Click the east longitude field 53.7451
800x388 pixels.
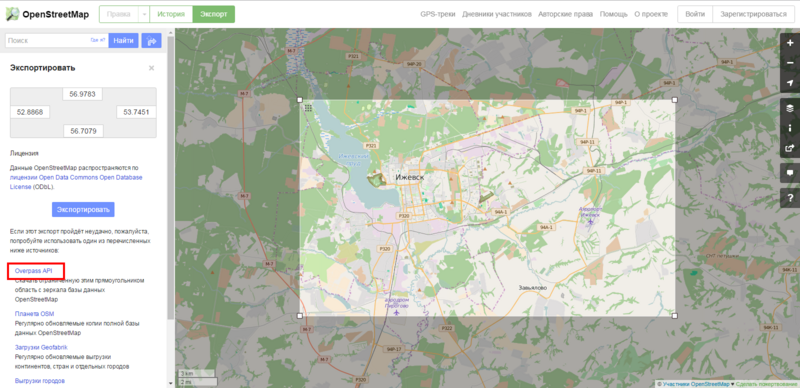click(136, 112)
